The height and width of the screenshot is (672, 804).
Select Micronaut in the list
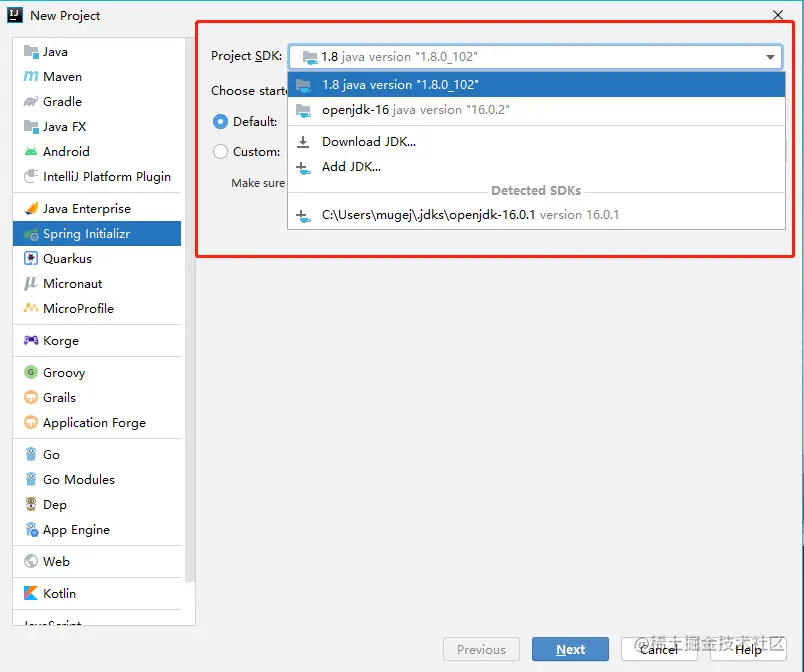click(x=97, y=283)
